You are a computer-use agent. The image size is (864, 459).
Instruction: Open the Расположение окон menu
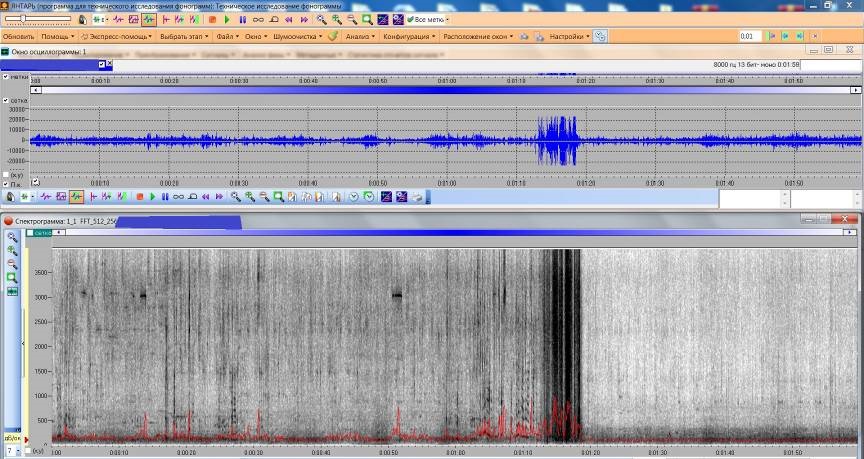click(478, 36)
